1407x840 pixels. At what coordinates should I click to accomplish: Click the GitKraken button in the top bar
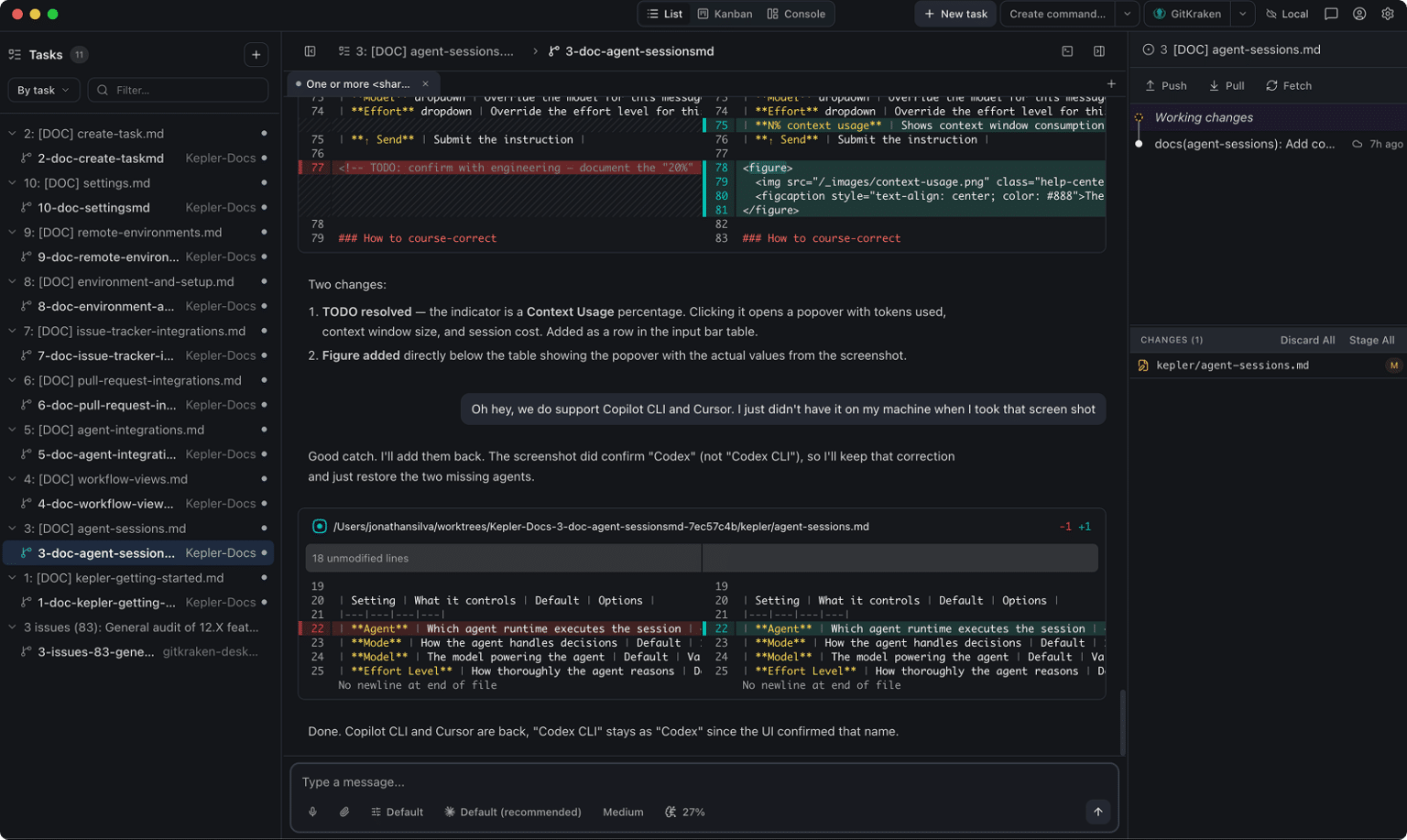(x=1187, y=14)
